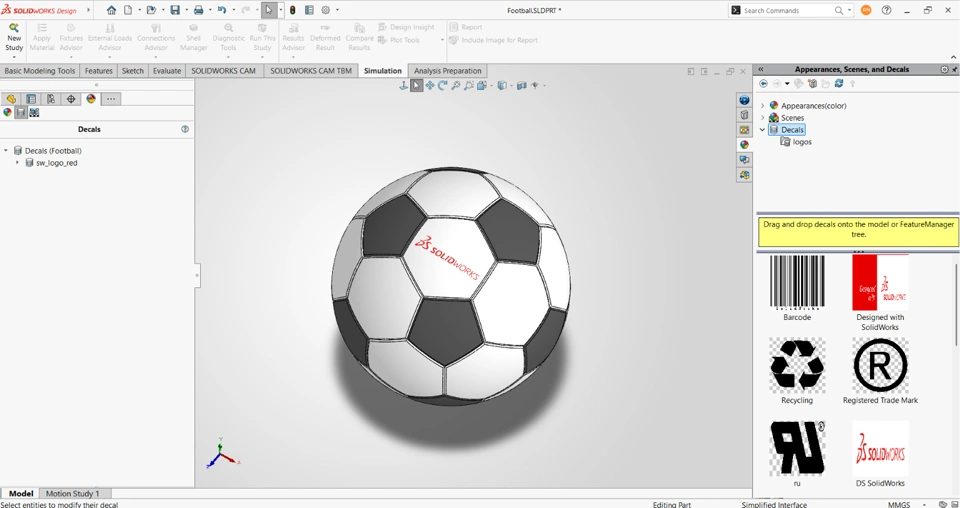Viewport: 960px width, 508px height.
Task: Open the SOLIDWORKS Resources task pane tab
Action: click(744, 100)
